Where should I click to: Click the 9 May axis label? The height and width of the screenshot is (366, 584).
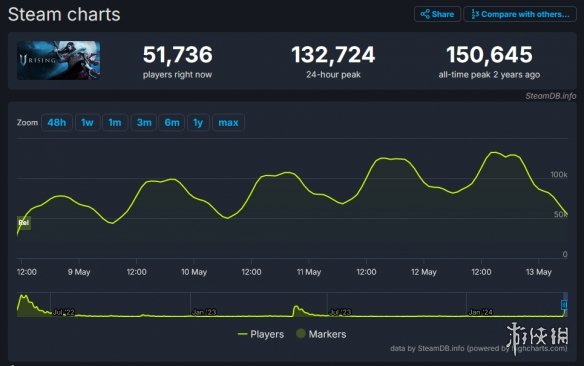79,272
